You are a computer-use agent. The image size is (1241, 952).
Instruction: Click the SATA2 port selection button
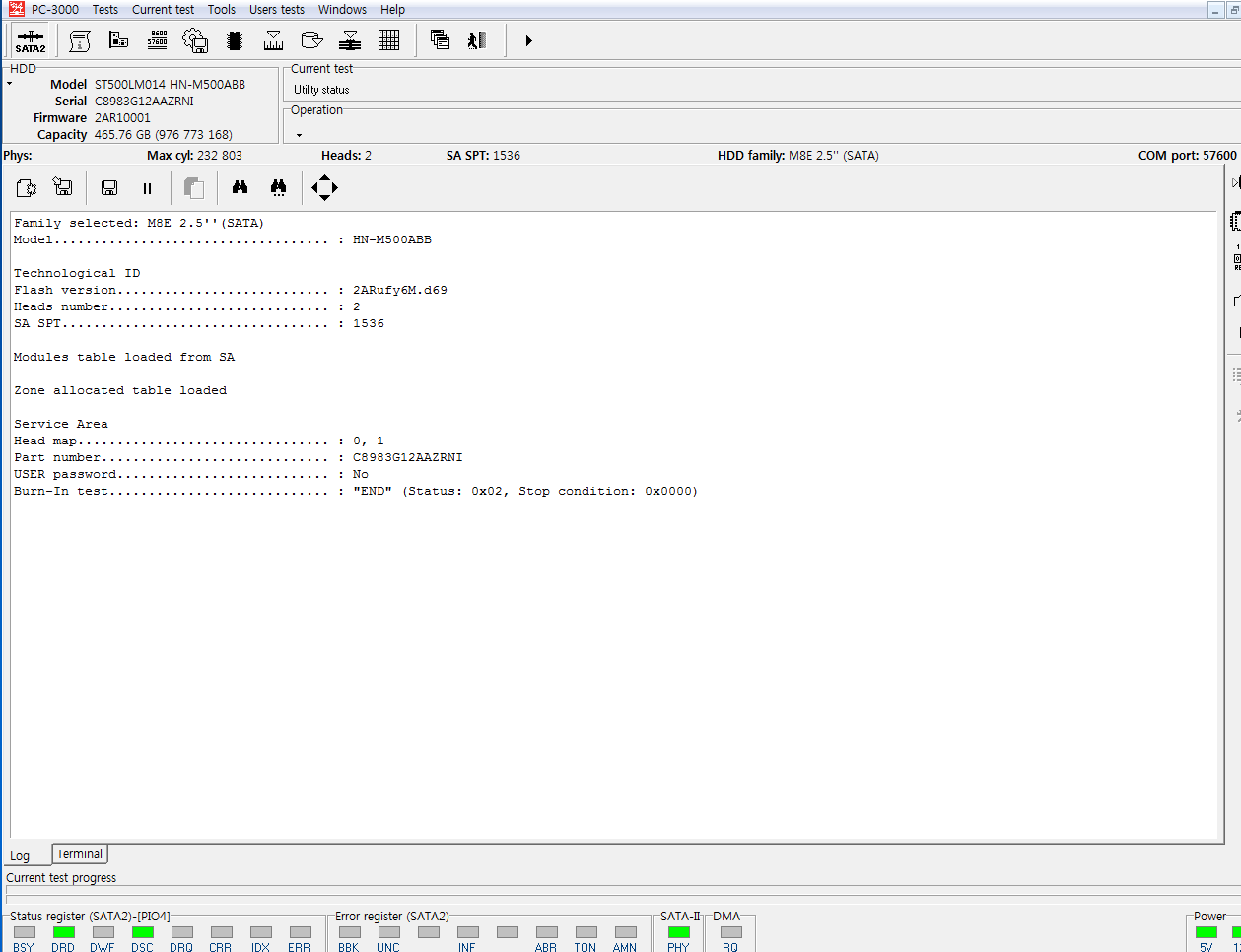click(31, 40)
